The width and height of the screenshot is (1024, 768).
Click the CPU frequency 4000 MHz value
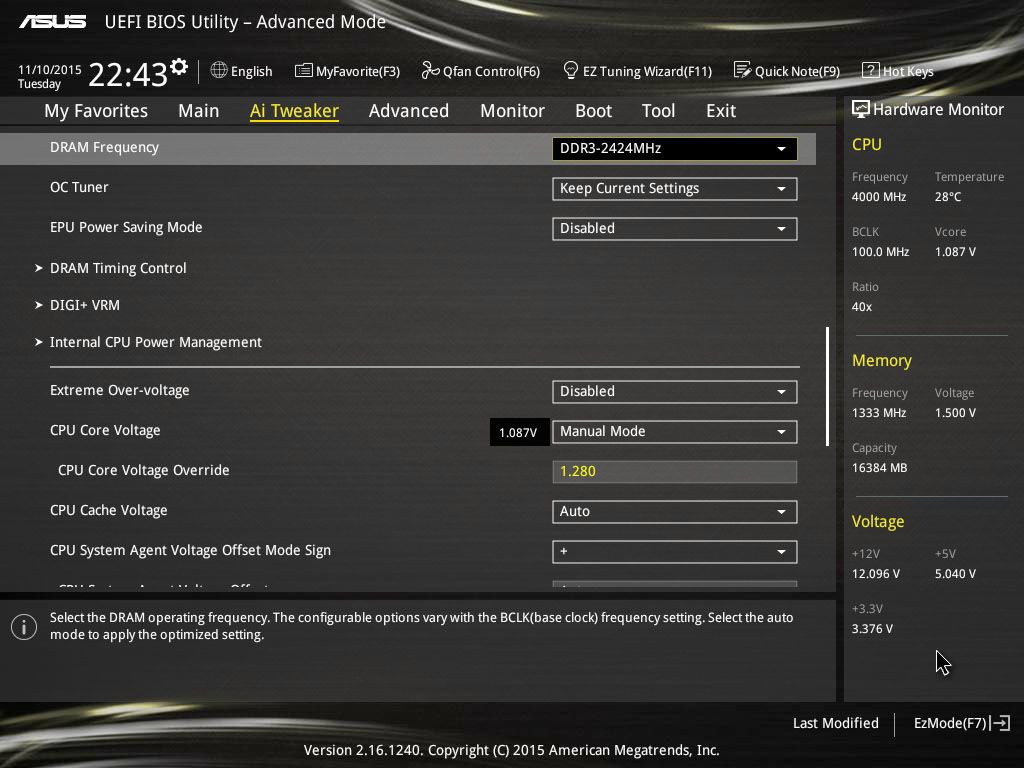[x=879, y=197]
